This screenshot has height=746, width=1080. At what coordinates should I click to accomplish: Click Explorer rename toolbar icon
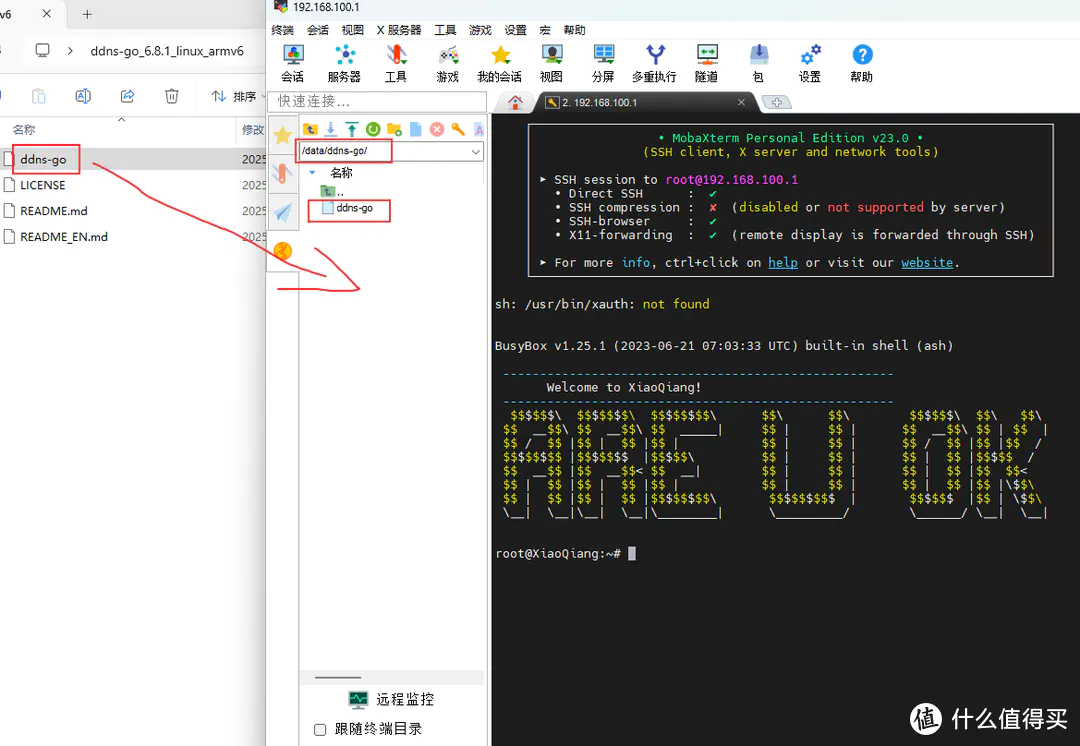pyautogui.click(x=83, y=96)
